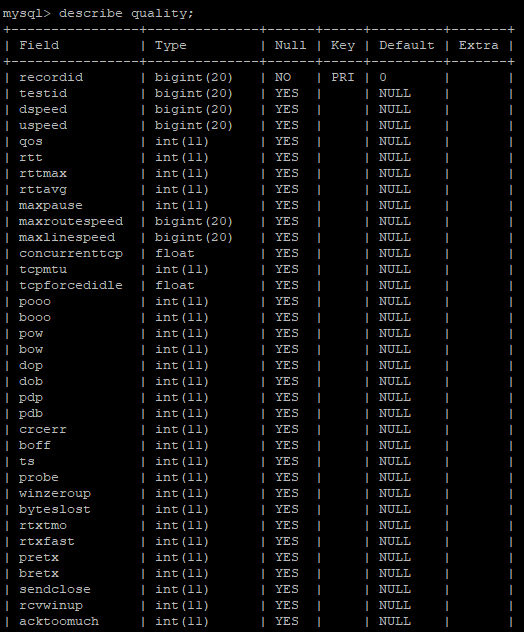Select the 'pooo' field name
524x632 pixels.
pyautogui.click(x=35, y=301)
